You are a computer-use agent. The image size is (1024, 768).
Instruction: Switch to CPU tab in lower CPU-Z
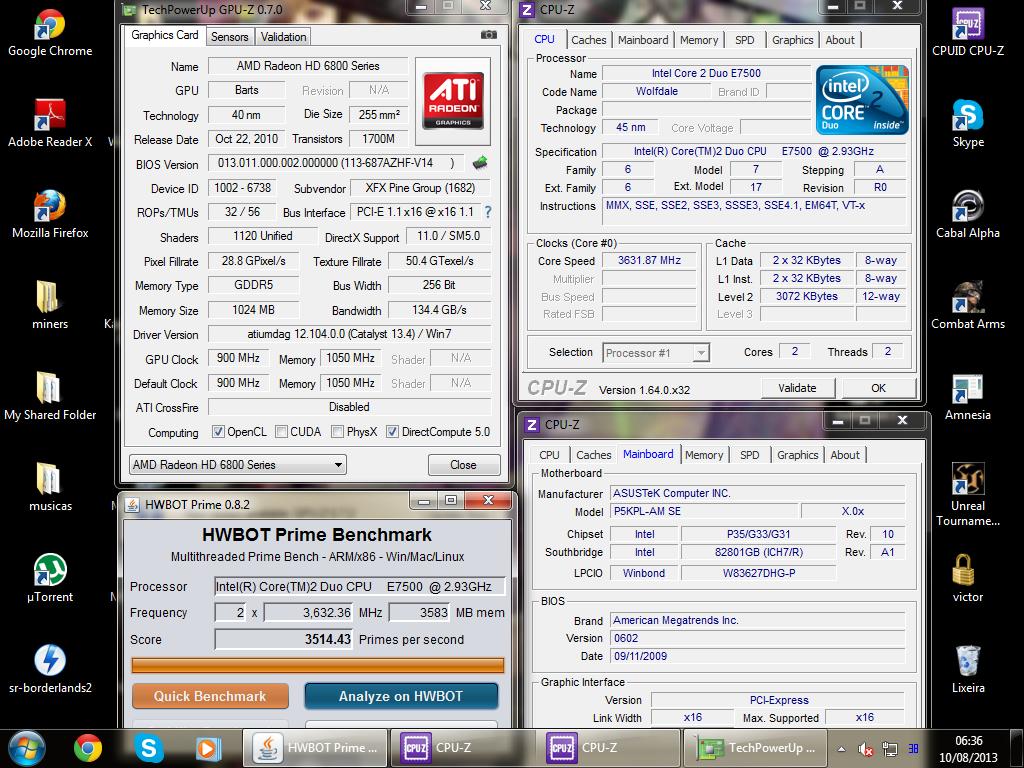click(x=549, y=455)
